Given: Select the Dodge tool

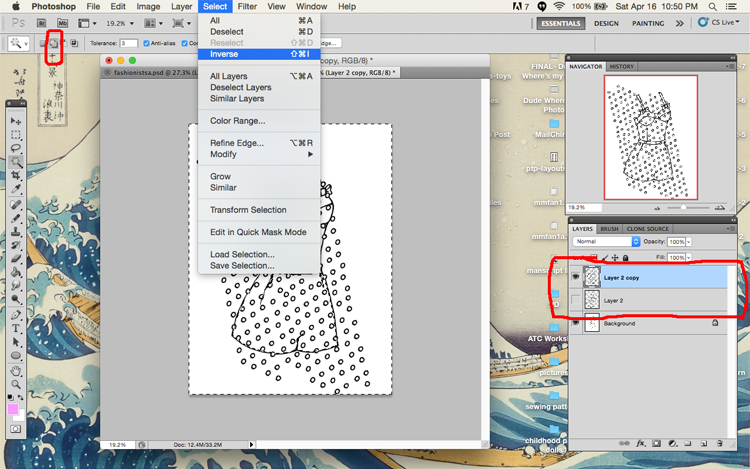Looking at the screenshot, I should (16, 300).
